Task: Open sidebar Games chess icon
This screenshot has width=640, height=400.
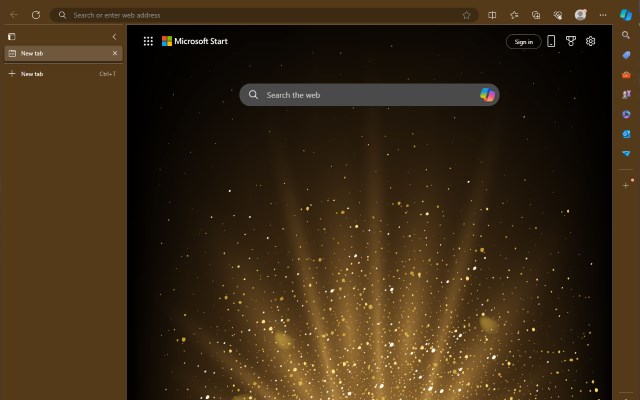Action: pyautogui.click(x=626, y=94)
